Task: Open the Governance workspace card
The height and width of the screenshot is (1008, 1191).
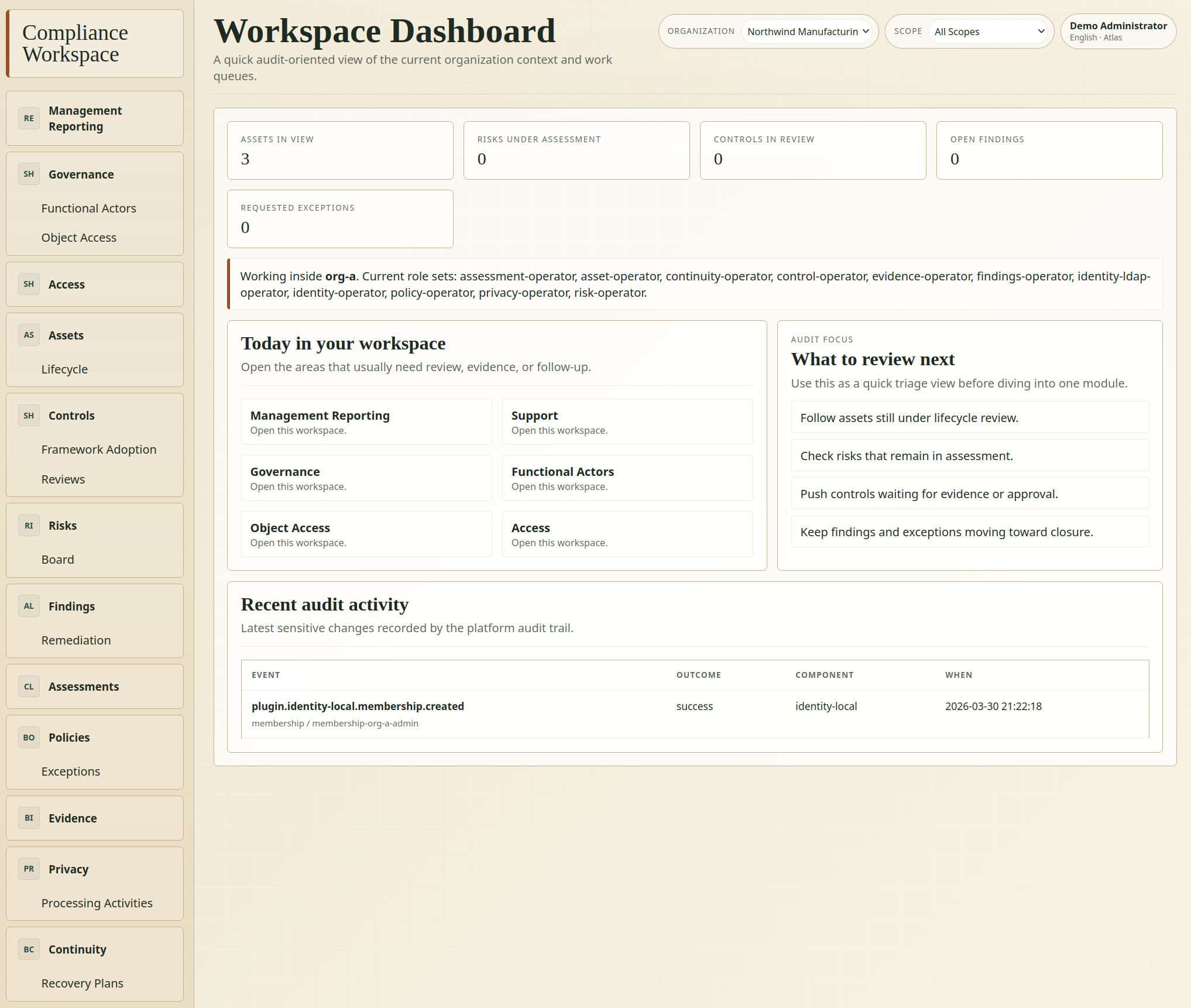Action: (366, 478)
